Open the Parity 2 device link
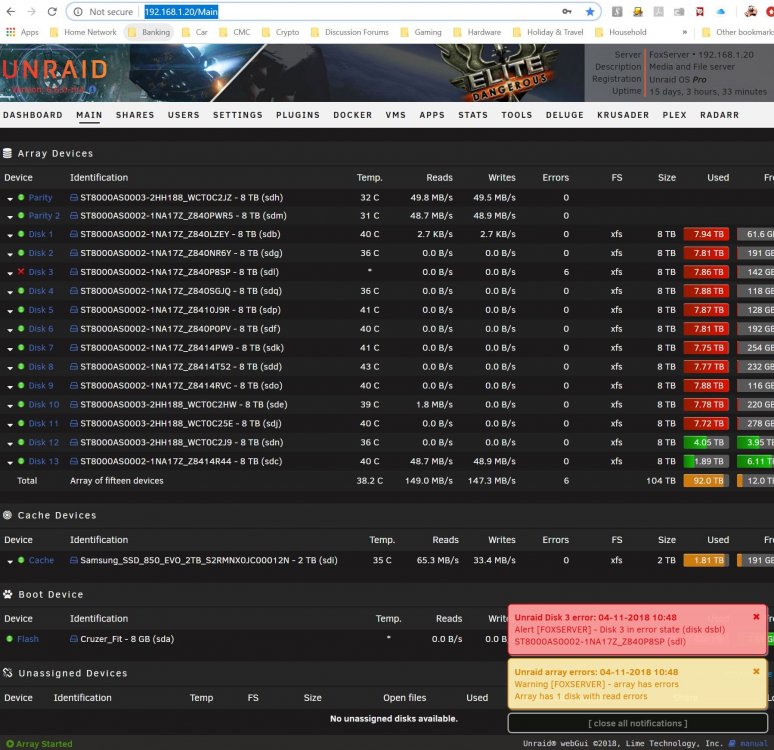Viewport: 774px width, 750px height. (44, 216)
